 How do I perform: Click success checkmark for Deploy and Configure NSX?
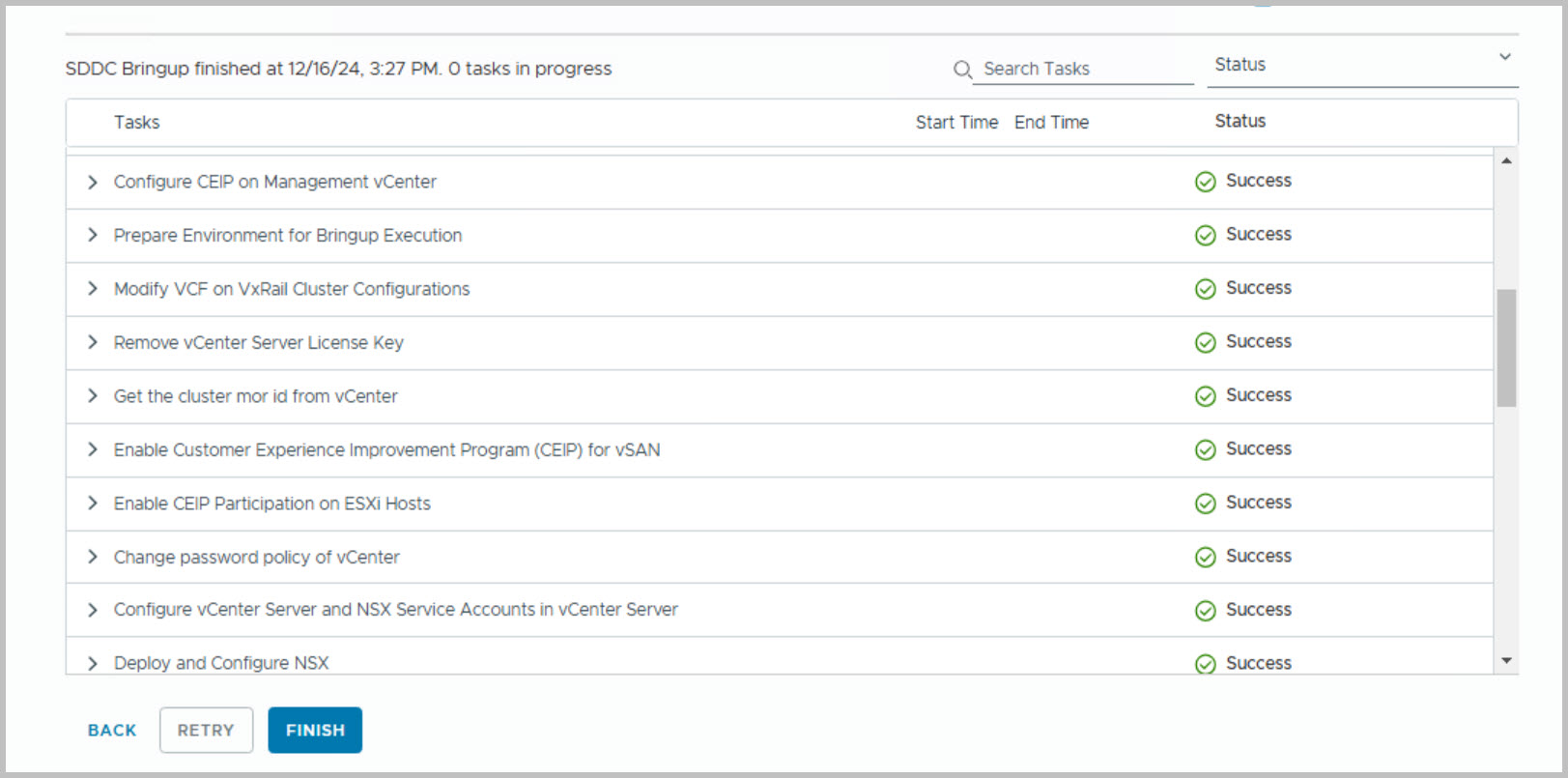(x=1205, y=664)
